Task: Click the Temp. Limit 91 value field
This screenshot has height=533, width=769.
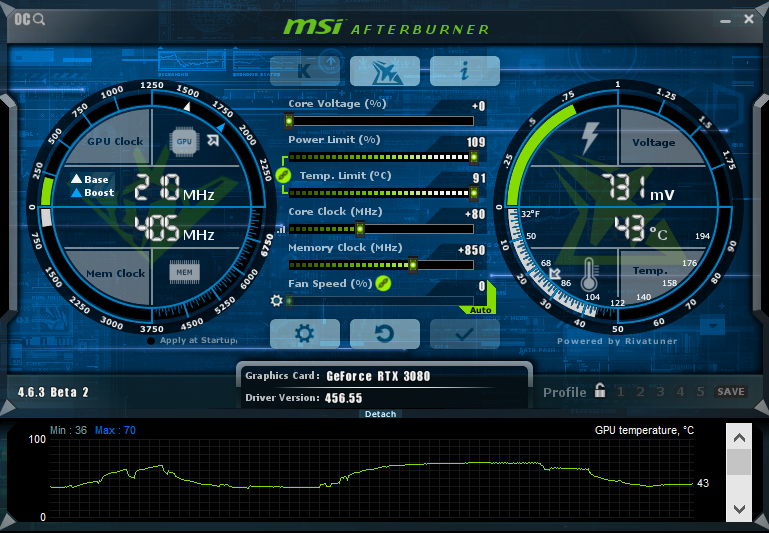Action: click(479, 178)
